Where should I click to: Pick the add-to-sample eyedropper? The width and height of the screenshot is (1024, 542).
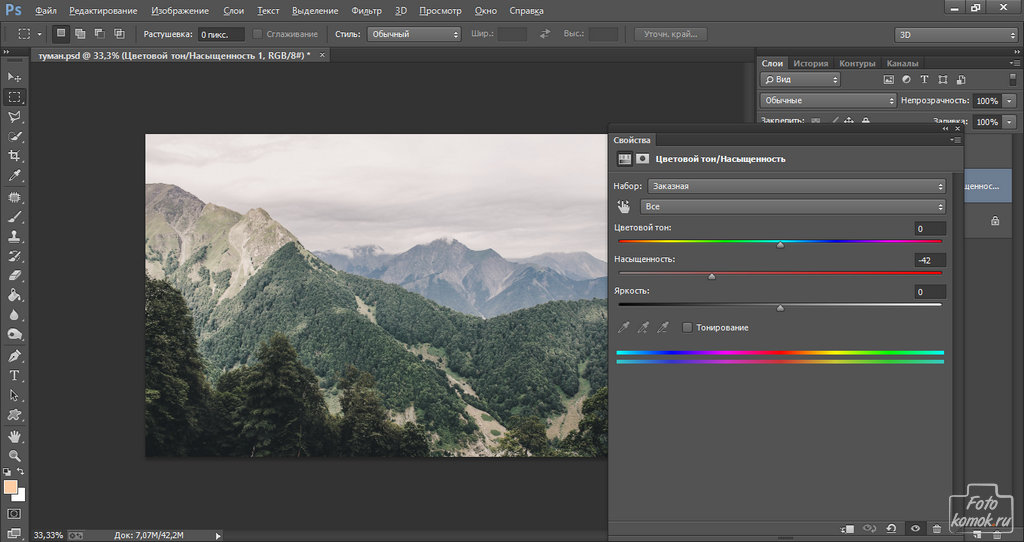[643, 328]
